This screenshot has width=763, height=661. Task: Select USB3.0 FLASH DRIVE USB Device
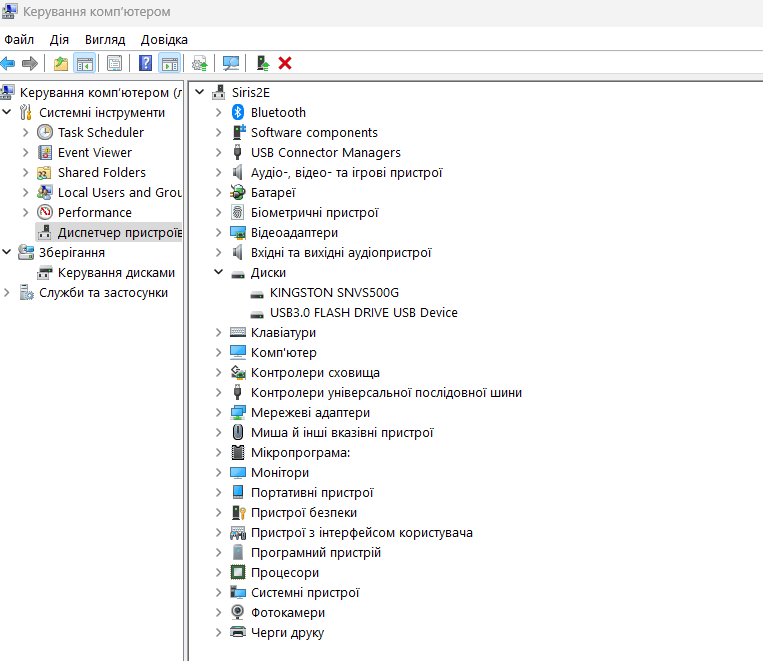pos(363,312)
